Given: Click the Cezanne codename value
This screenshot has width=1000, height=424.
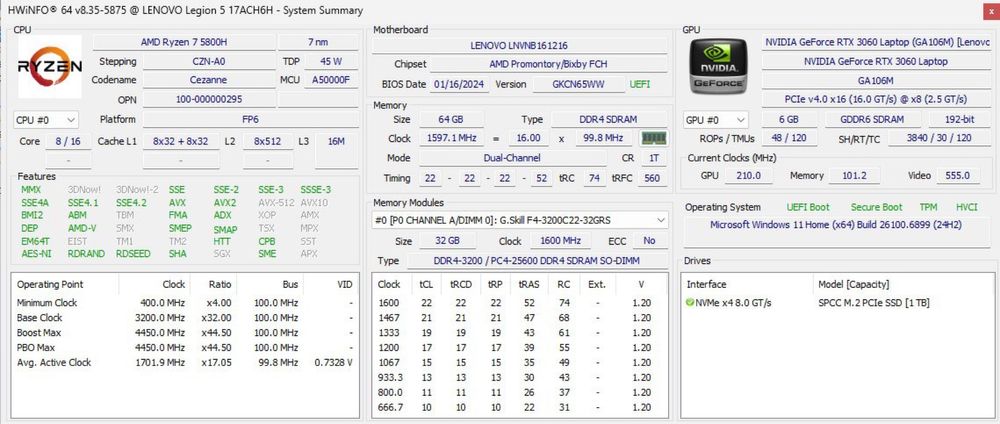Looking at the screenshot, I should 209,80.
